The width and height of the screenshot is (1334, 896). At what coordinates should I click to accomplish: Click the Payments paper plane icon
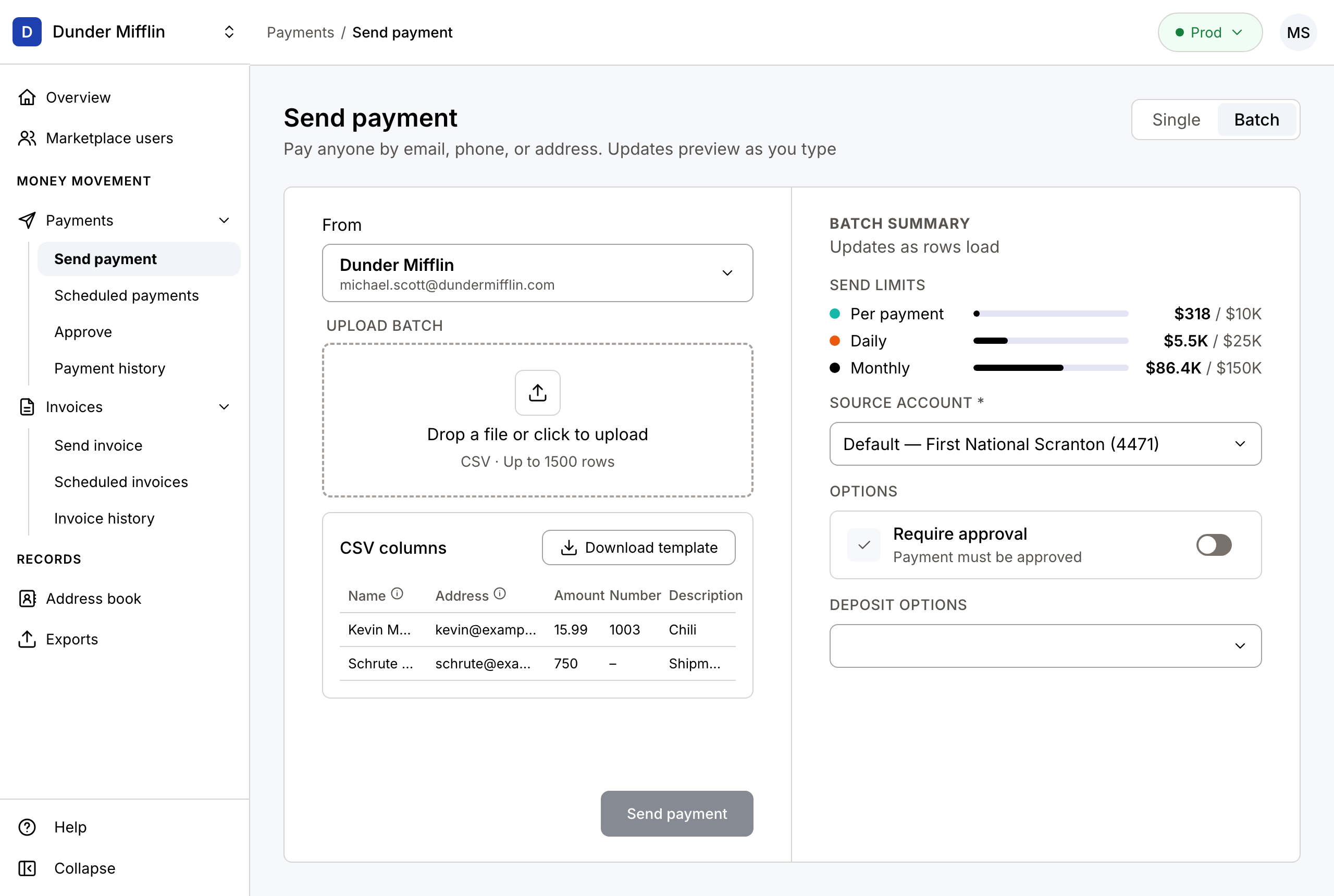point(27,220)
